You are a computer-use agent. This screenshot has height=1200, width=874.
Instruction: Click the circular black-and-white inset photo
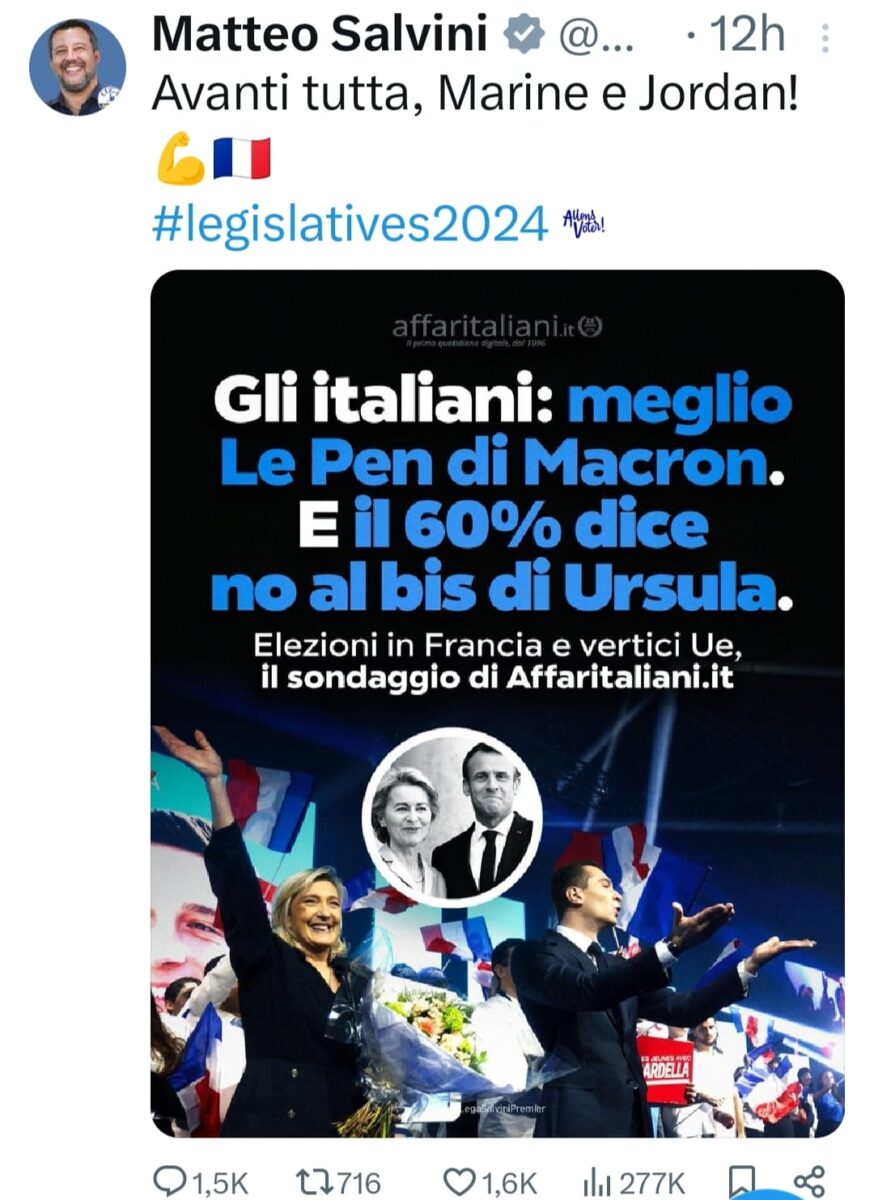[452, 817]
